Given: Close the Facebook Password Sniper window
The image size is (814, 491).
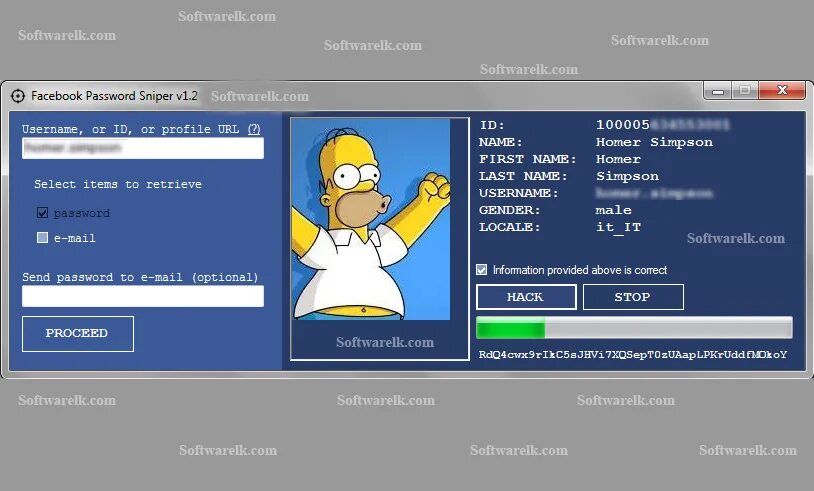Looking at the screenshot, I should pyautogui.click(x=782, y=91).
